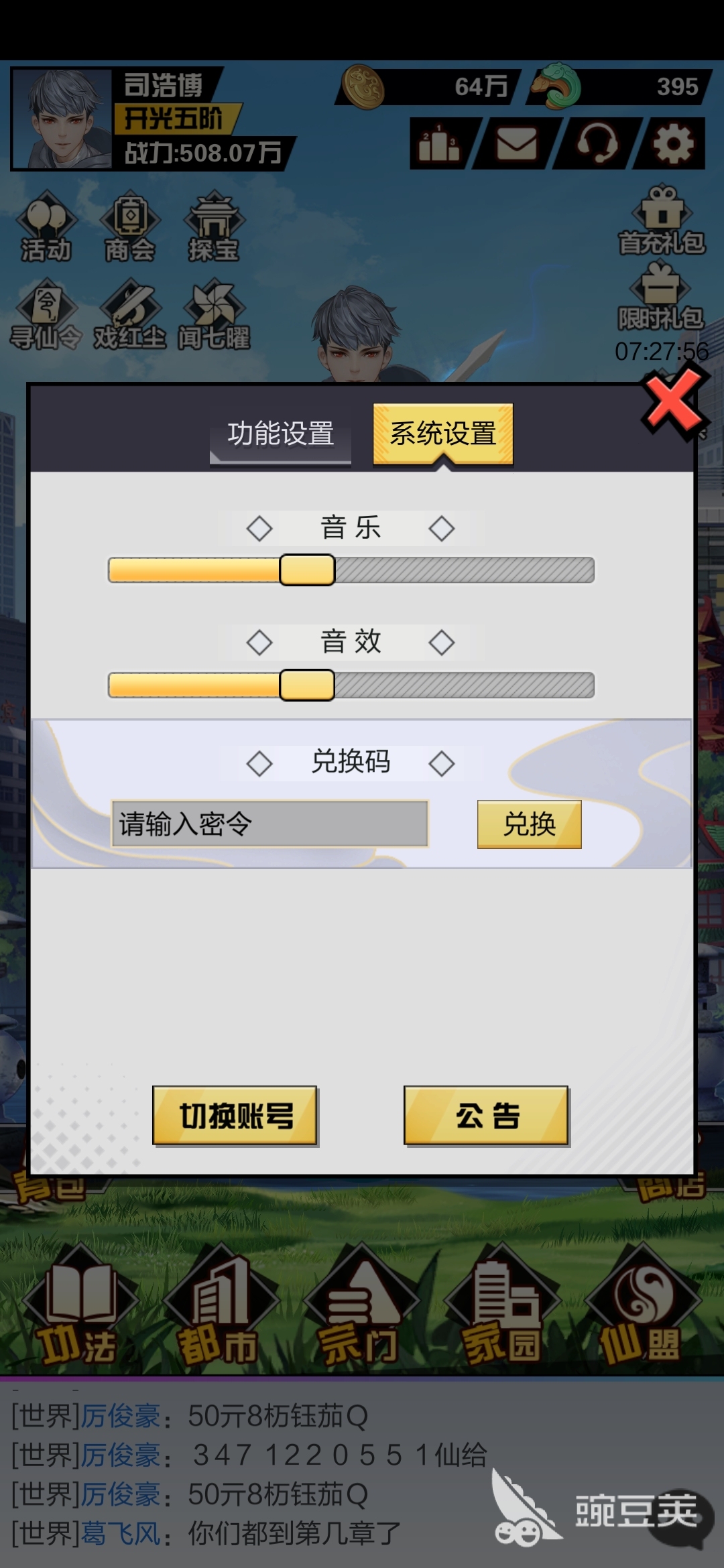Focus the 请输入密令 code field
The image size is (724, 1568).
pos(269,824)
